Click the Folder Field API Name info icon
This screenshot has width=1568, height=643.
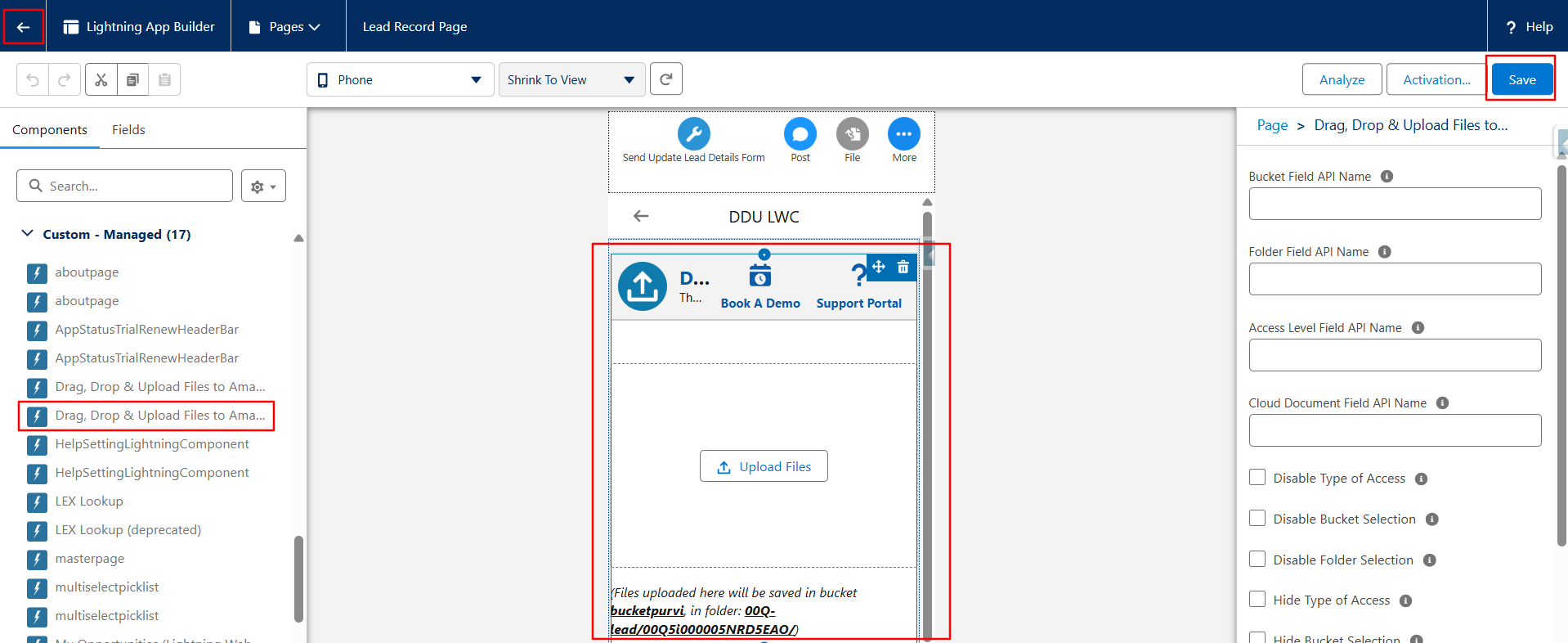click(1385, 252)
